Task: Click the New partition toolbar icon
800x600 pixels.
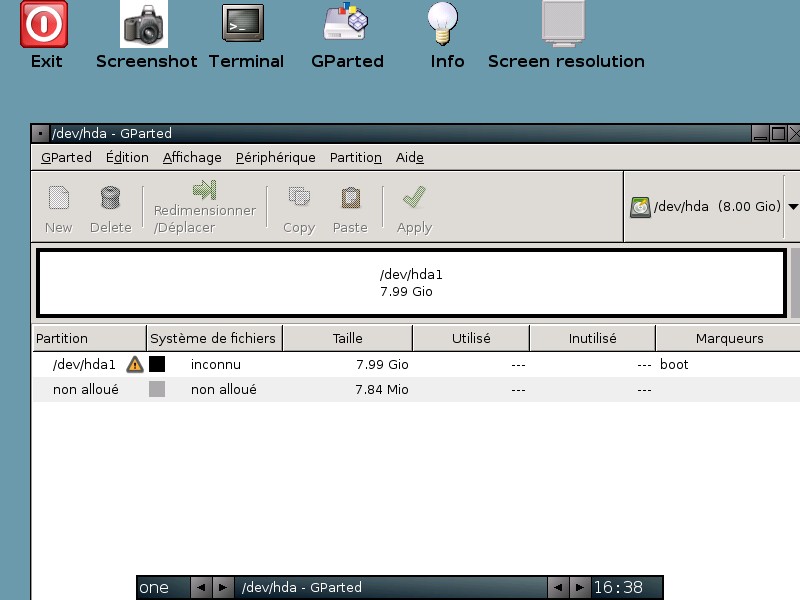Action: pos(59,198)
